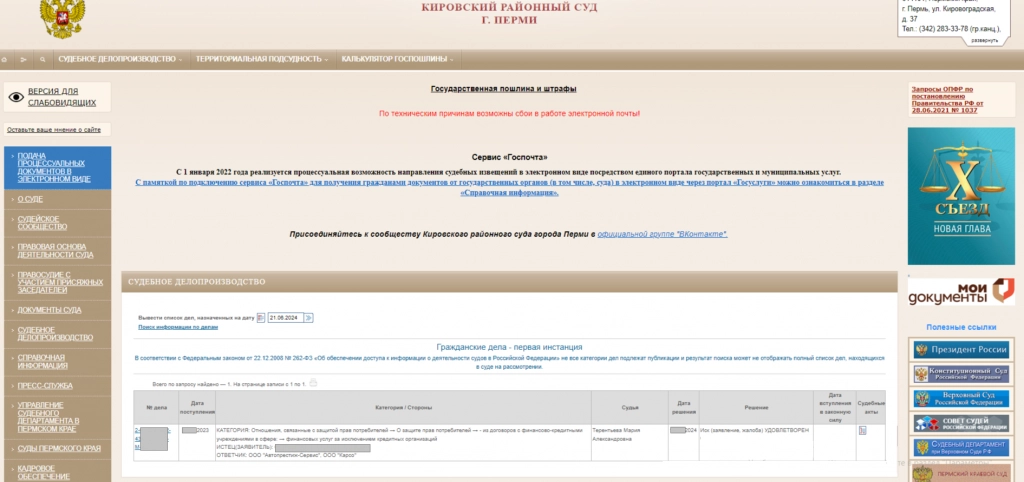The width and height of the screenshot is (1024, 482).
Task: Open 'Подача процессуальных документов в электронном виде'
Action: point(57,167)
